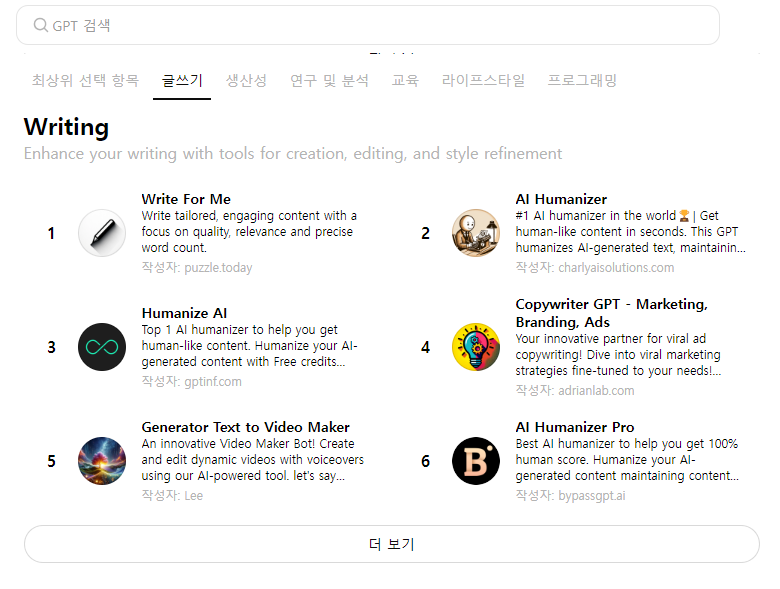Open the Write For Me title
This screenshot has height=589, width=780.
click(186, 199)
